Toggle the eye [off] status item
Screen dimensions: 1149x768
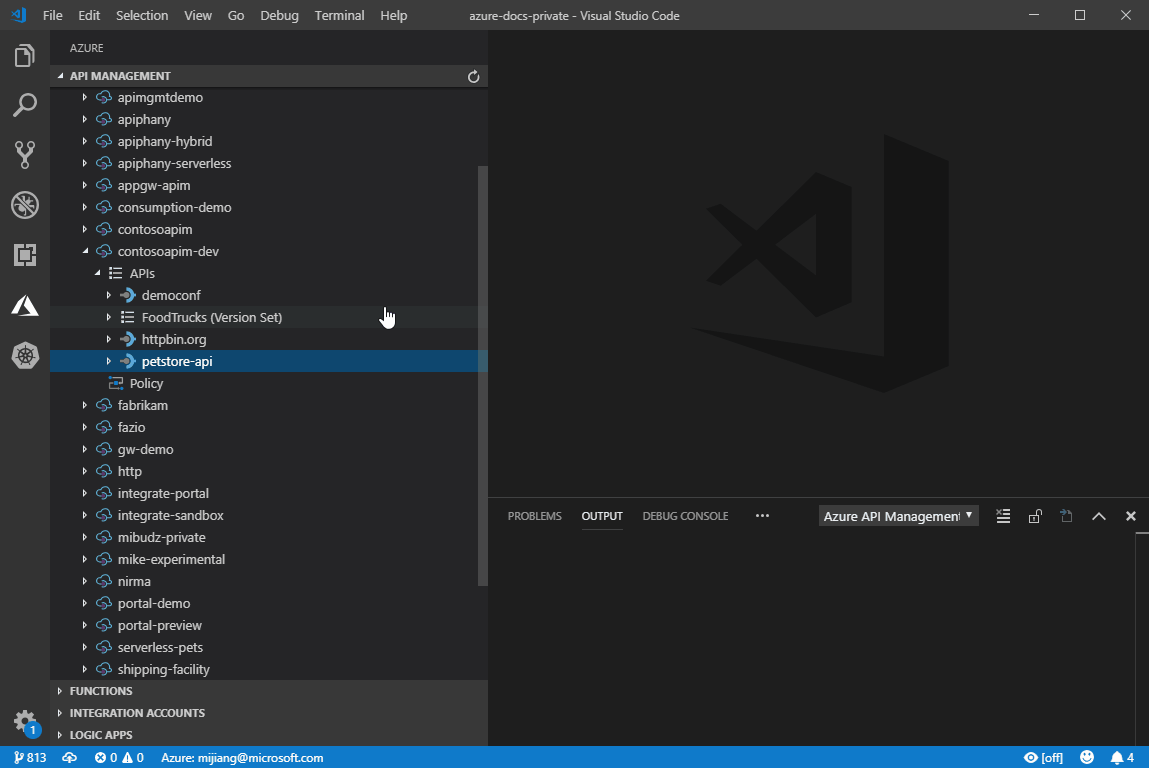click(1043, 758)
